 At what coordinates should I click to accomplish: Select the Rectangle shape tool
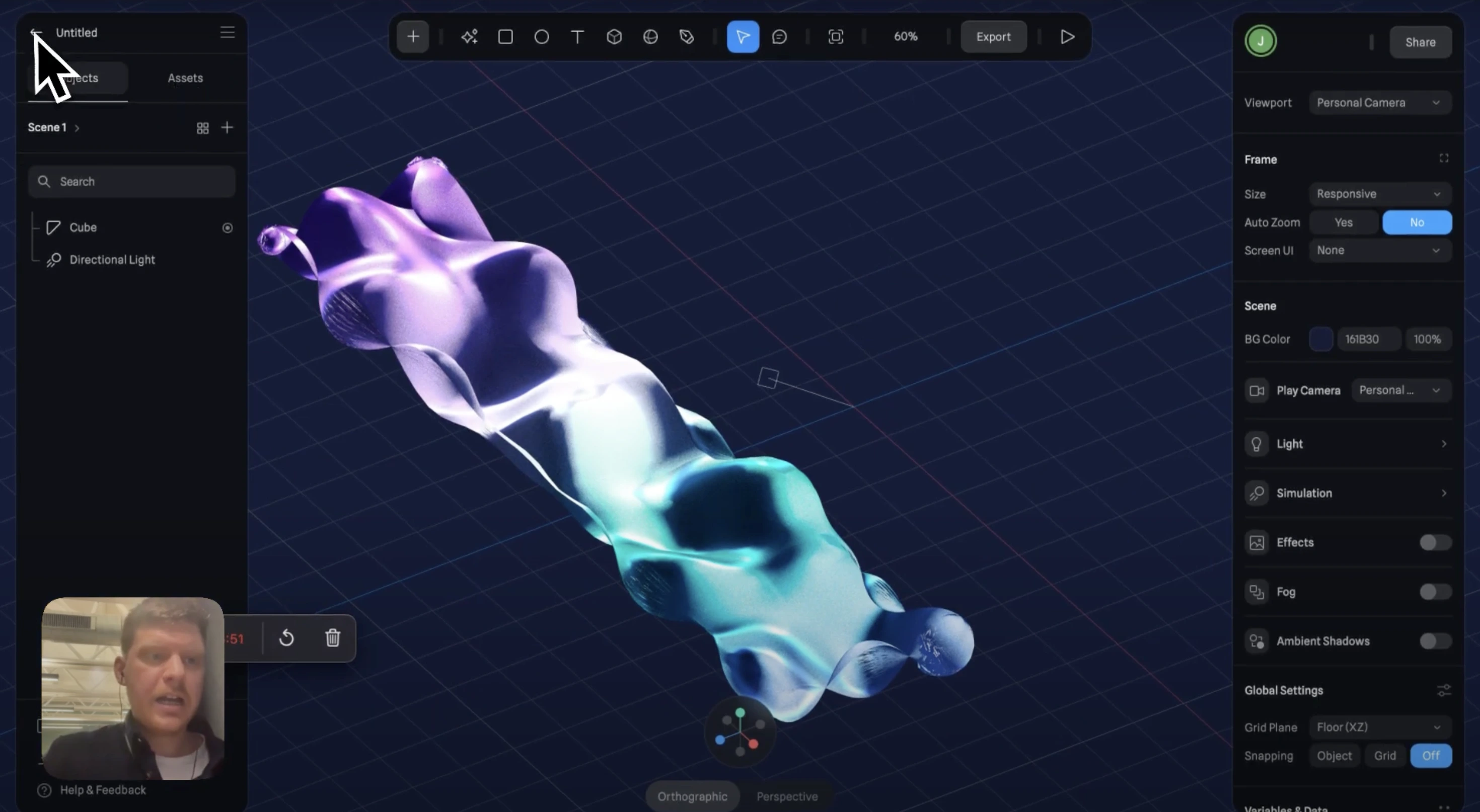click(505, 37)
